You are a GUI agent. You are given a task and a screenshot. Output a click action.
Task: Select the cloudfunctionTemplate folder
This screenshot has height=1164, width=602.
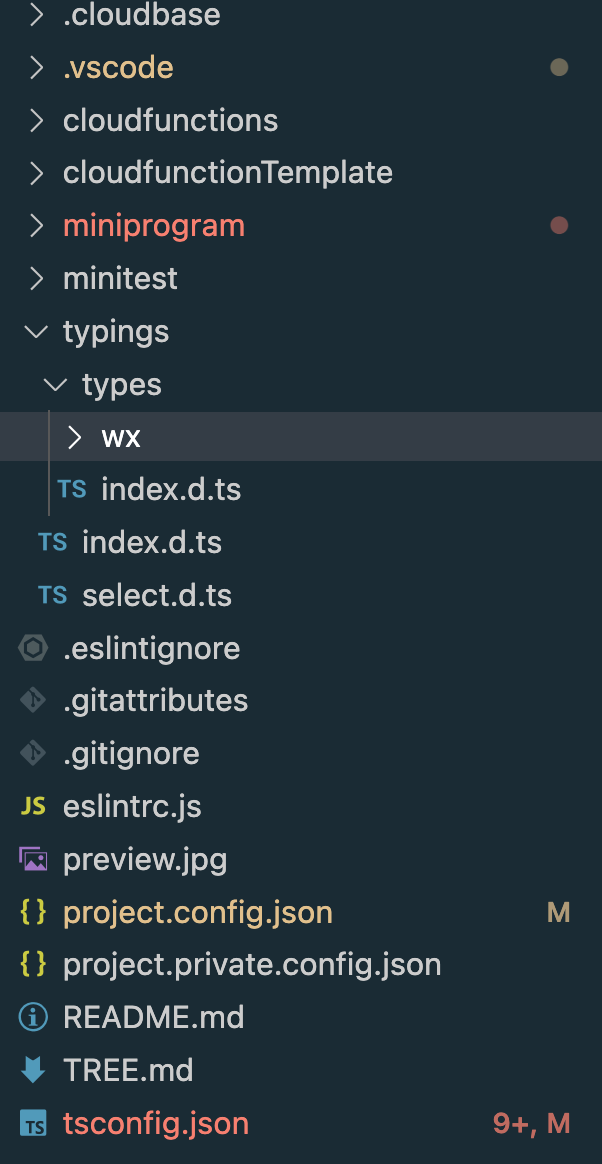(x=227, y=173)
